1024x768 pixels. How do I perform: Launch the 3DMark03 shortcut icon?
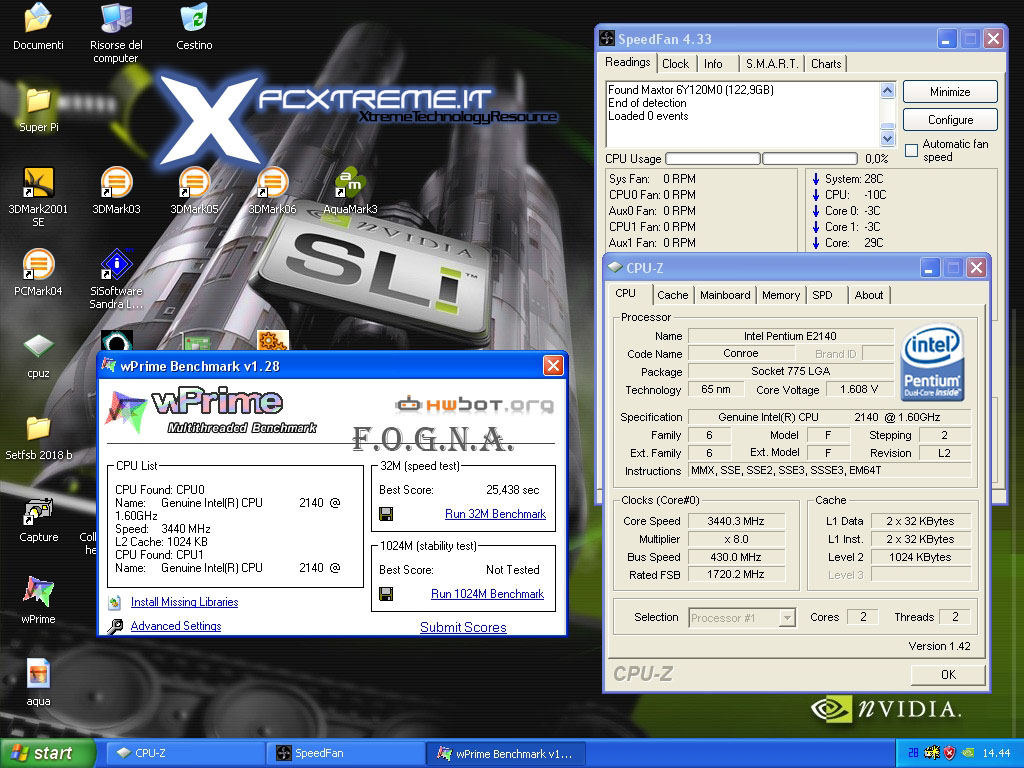(116, 182)
